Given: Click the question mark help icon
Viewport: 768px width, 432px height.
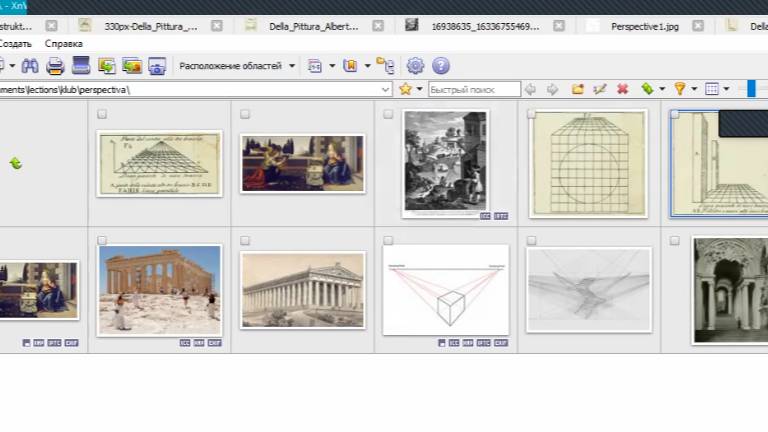Looking at the screenshot, I should (x=441, y=66).
